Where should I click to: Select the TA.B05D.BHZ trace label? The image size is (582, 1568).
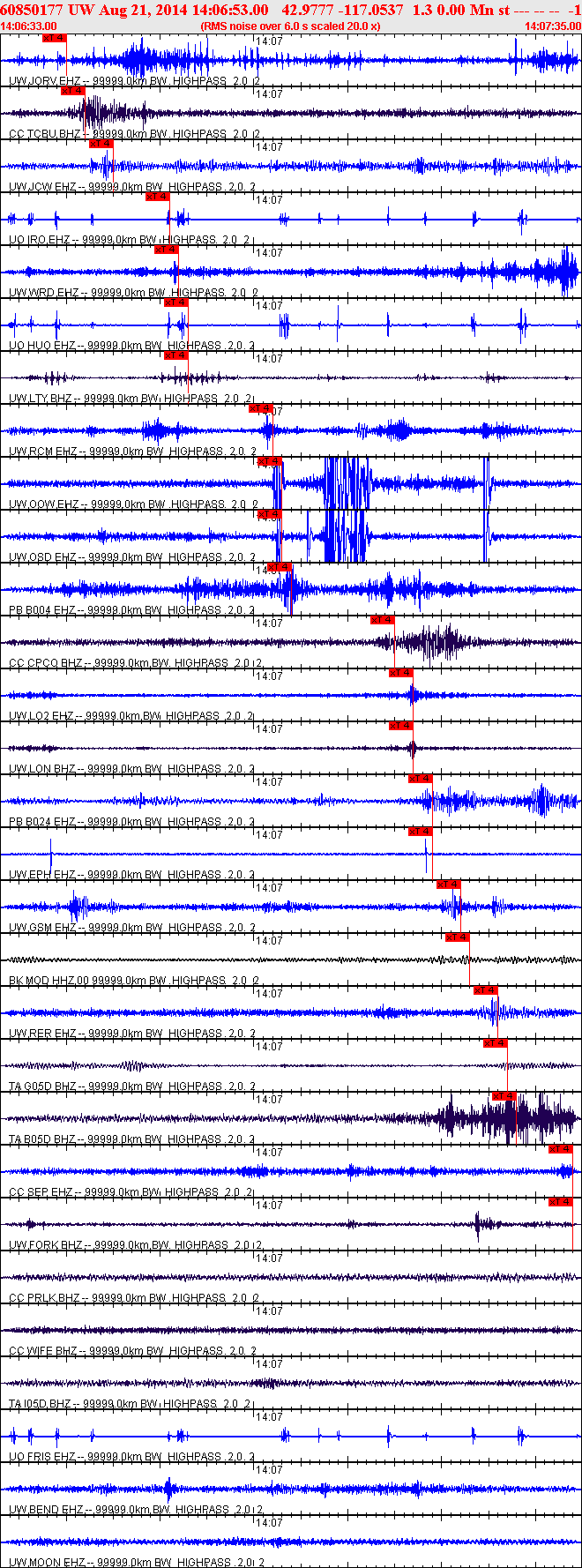[x=42, y=1139]
